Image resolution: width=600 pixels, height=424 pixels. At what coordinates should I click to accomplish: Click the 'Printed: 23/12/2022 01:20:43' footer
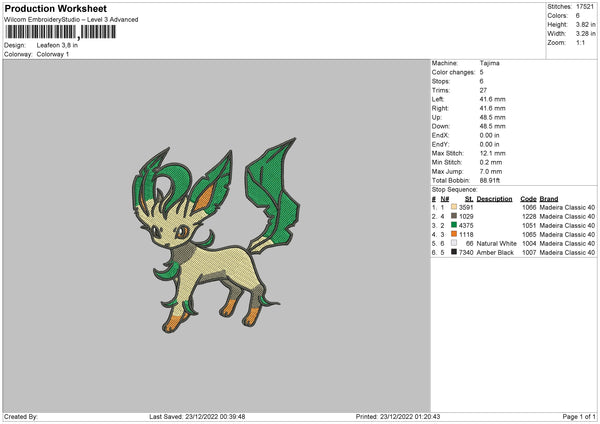click(398, 416)
